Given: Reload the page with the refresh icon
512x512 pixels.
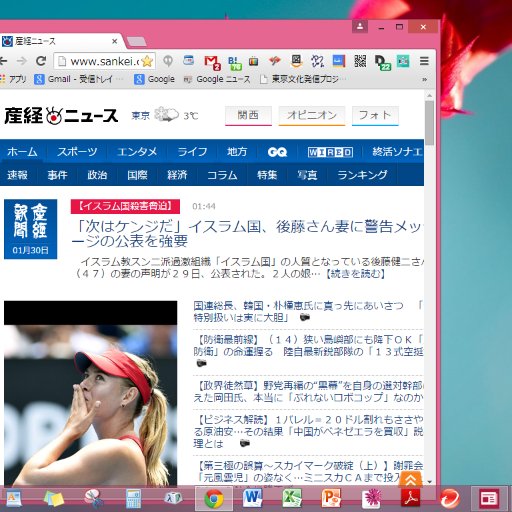Looking at the screenshot, I should coord(41,61).
